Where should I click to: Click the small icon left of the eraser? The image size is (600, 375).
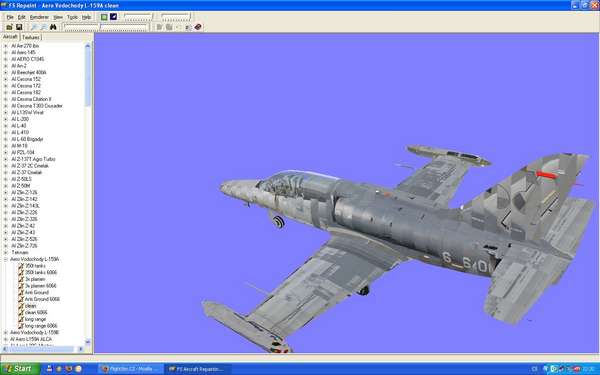(x=188, y=27)
